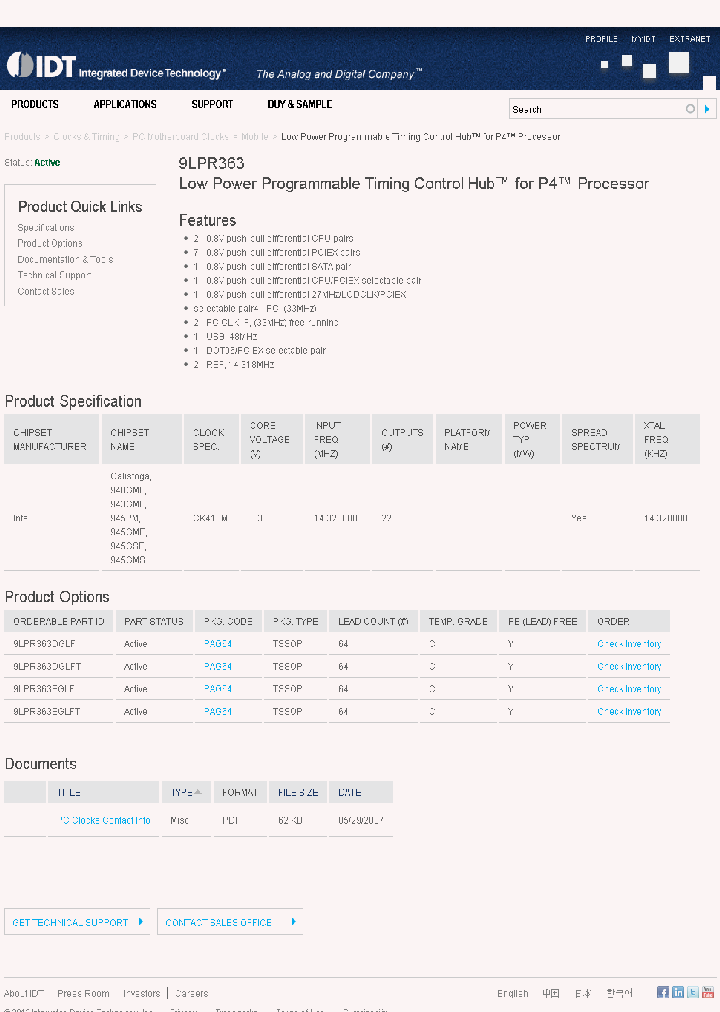Click the Type column sort arrow

(x=198, y=792)
